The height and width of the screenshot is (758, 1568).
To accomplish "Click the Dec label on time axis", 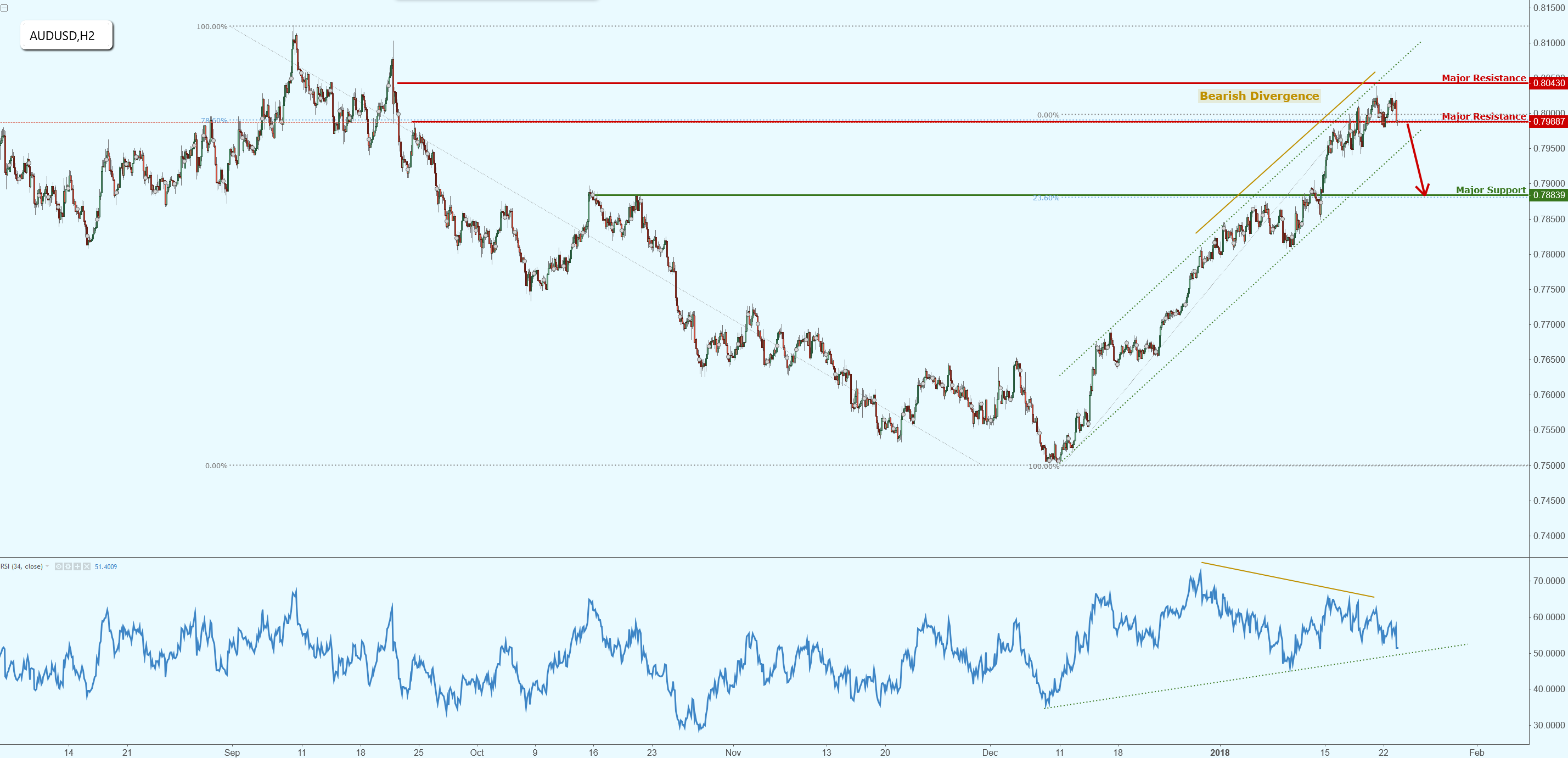I will [x=990, y=753].
